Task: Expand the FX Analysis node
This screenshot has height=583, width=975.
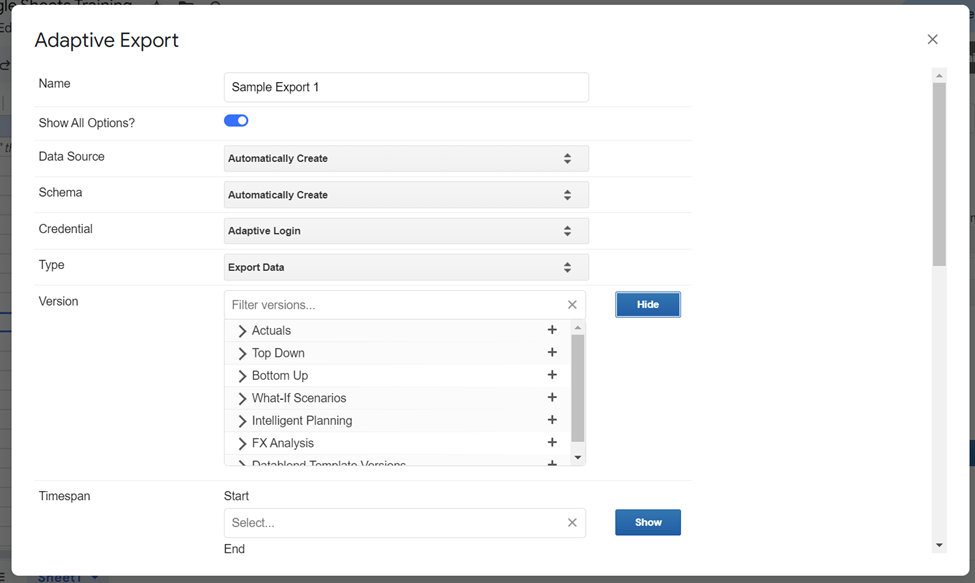Action: [x=243, y=443]
